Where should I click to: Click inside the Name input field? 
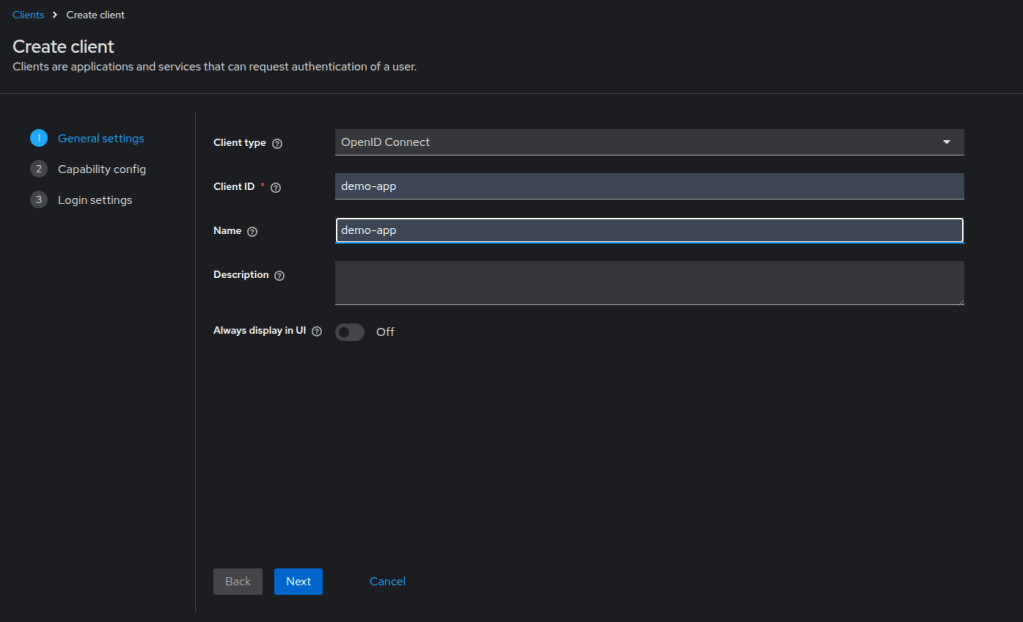(x=650, y=230)
